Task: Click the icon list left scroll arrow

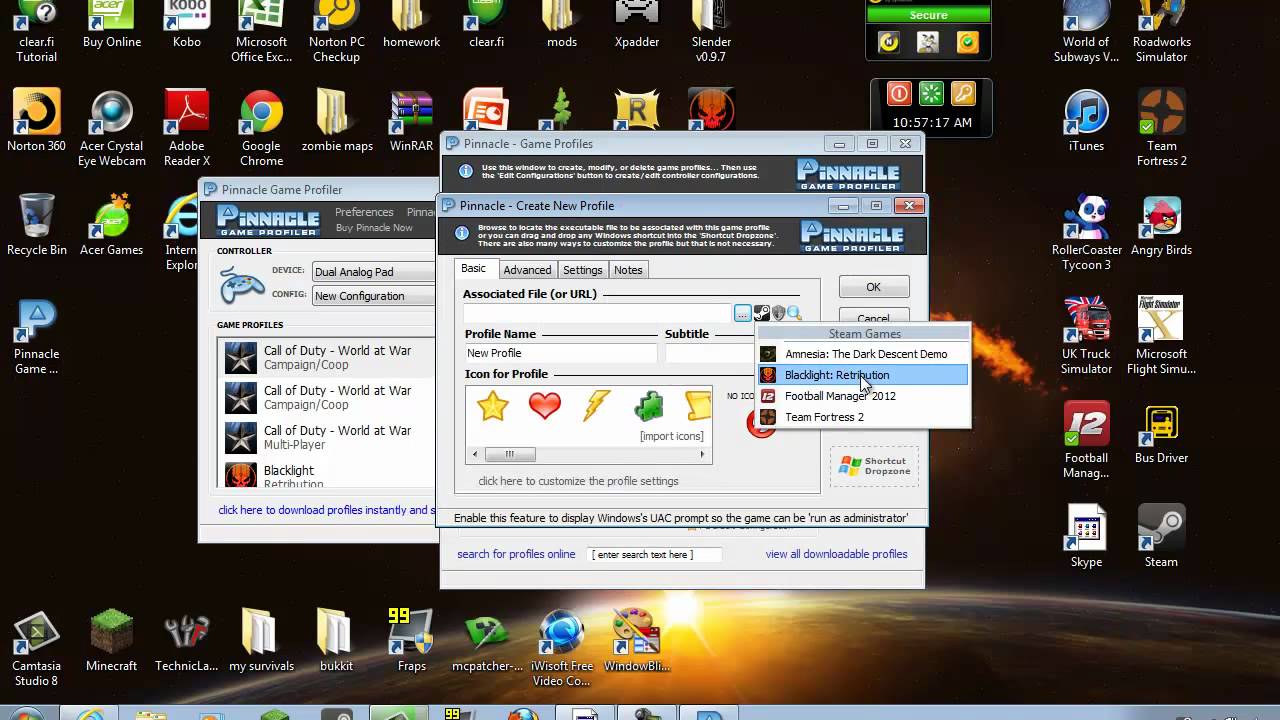Action: (x=474, y=454)
